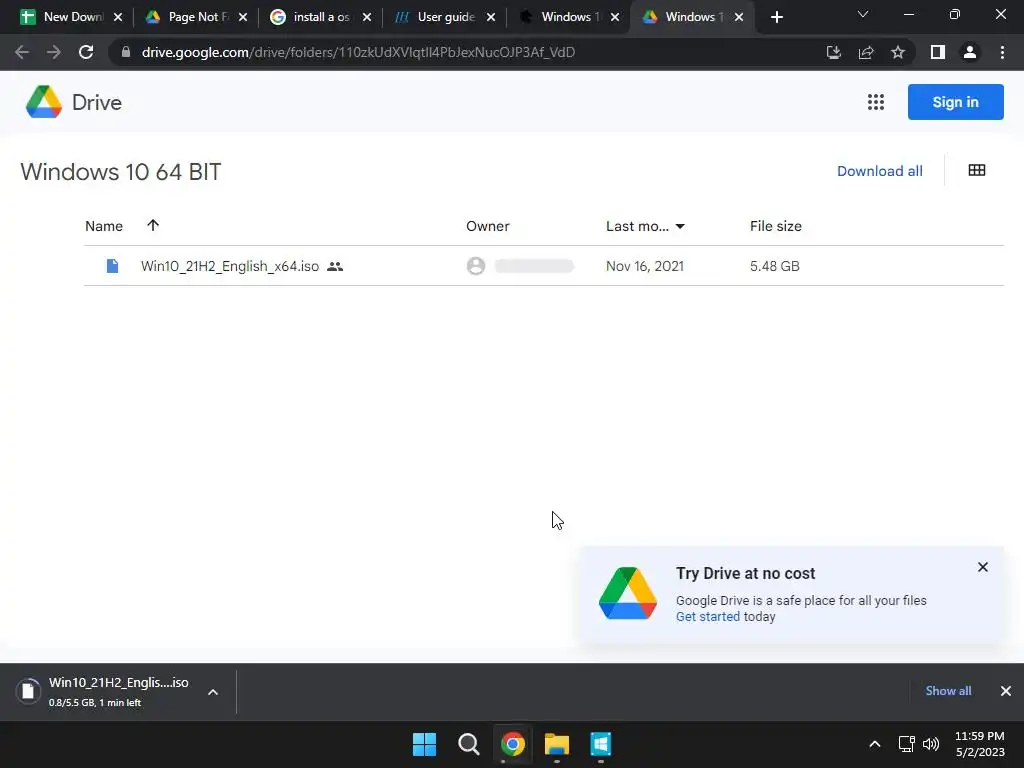
Task: Reload the current page
Action: pos(86,52)
